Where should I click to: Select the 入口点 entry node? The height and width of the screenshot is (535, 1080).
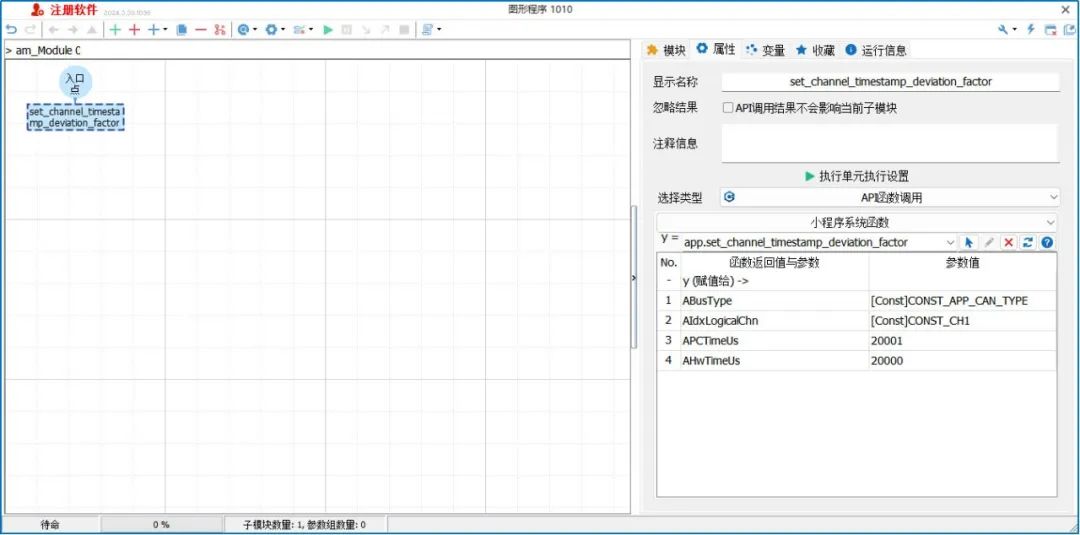click(75, 83)
